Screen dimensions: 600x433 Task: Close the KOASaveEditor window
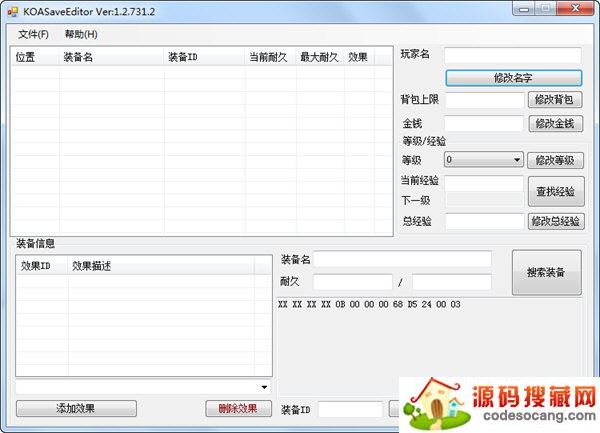[576, 8]
